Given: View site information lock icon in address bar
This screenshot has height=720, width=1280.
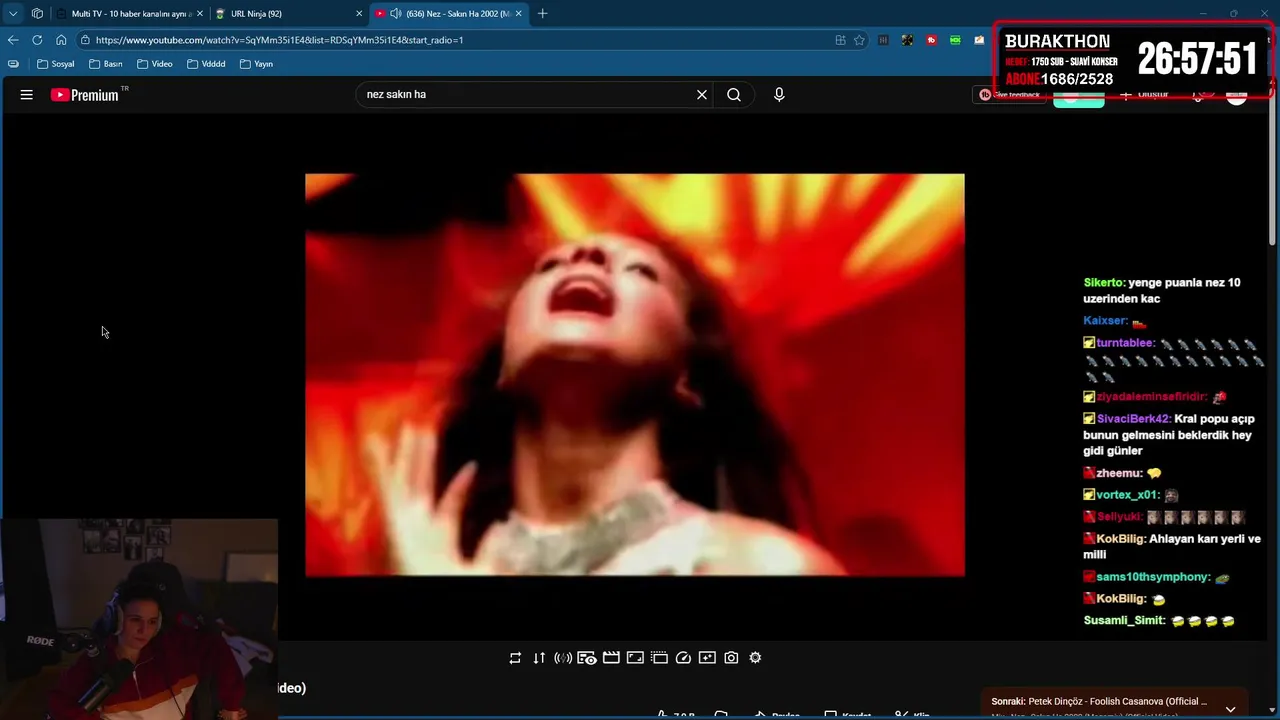Looking at the screenshot, I should pos(86,40).
